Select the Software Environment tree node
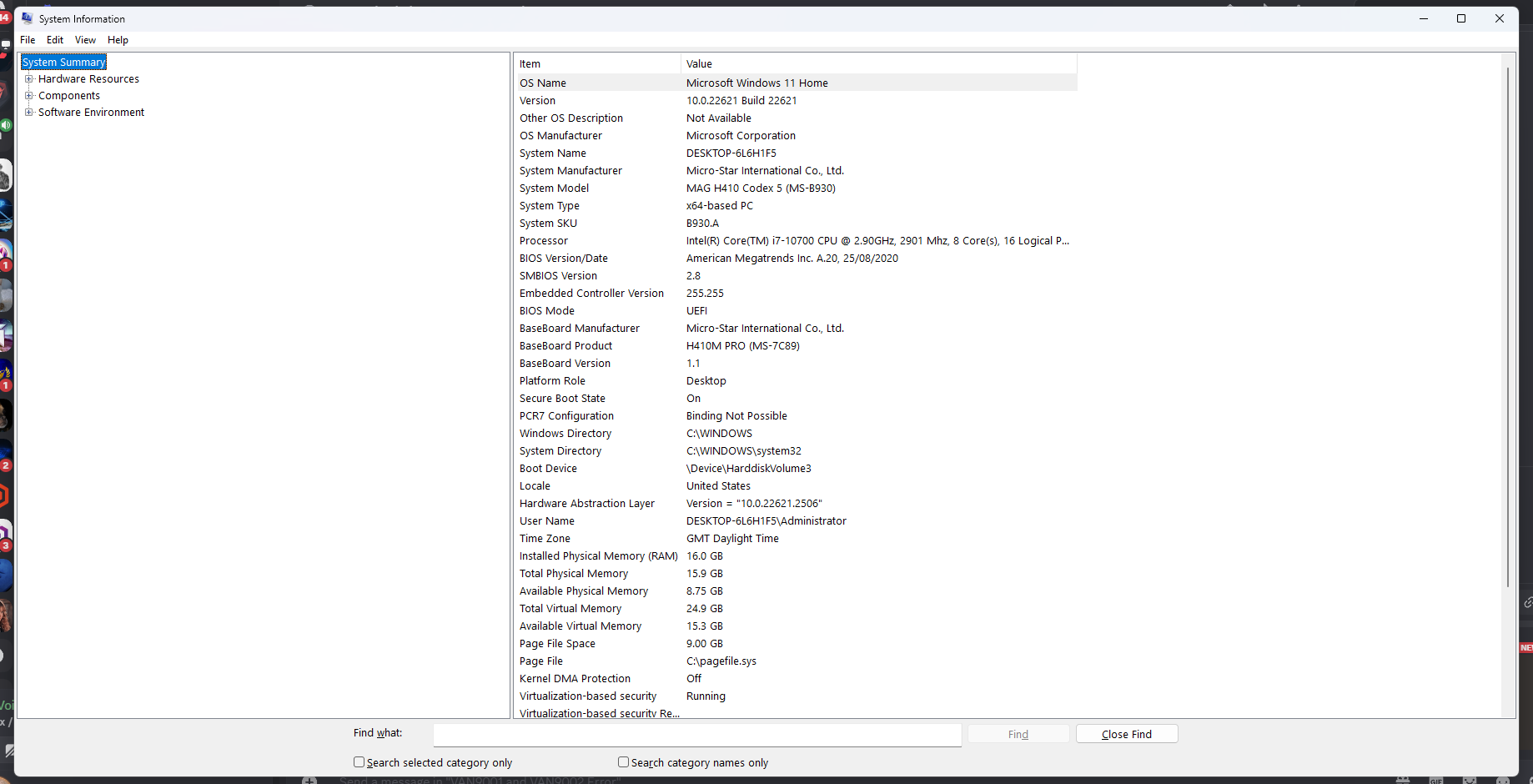 point(91,113)
